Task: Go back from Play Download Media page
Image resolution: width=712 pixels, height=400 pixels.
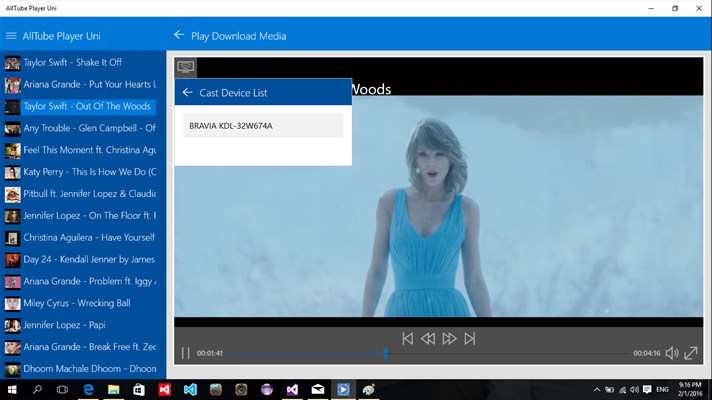Action: coord(179,35)
